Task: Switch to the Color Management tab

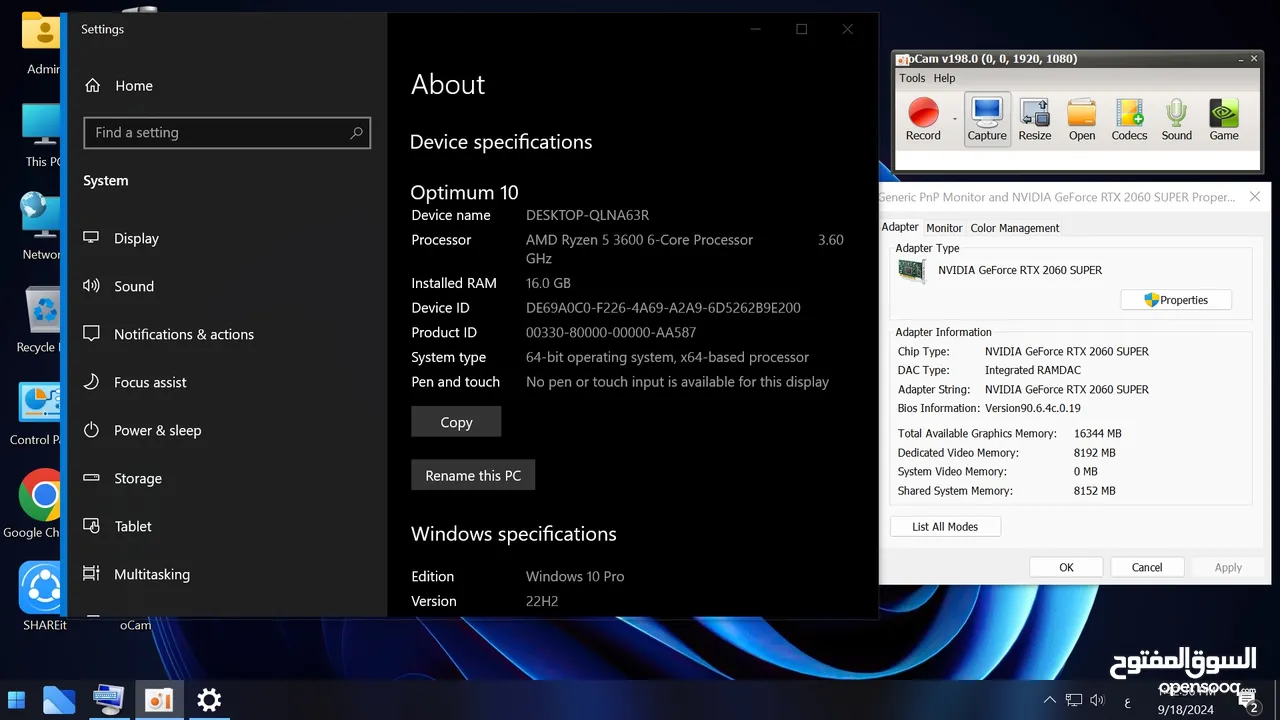Action: coord(1015,228)
